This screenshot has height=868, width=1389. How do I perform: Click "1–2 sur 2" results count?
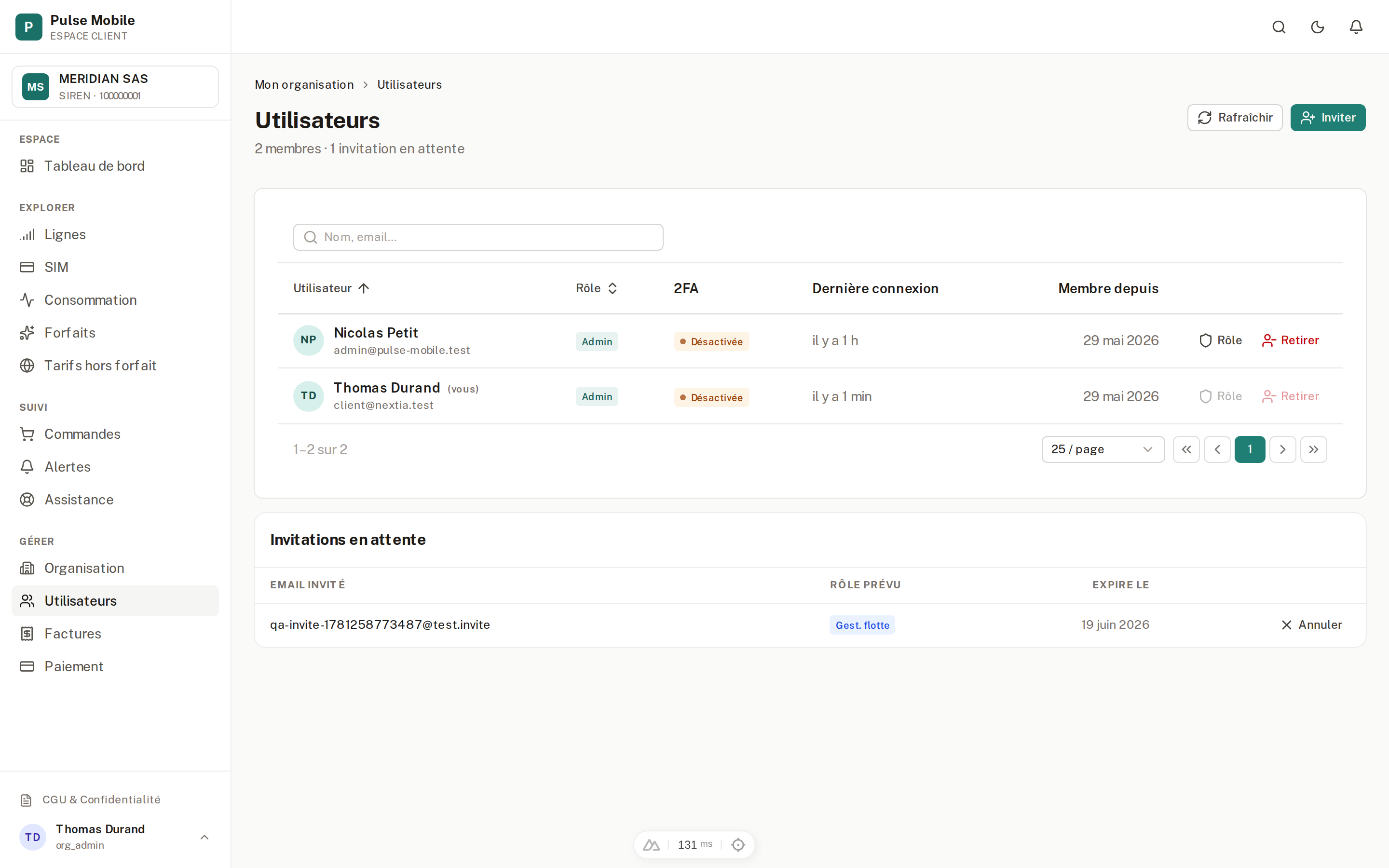click(320, 449)
